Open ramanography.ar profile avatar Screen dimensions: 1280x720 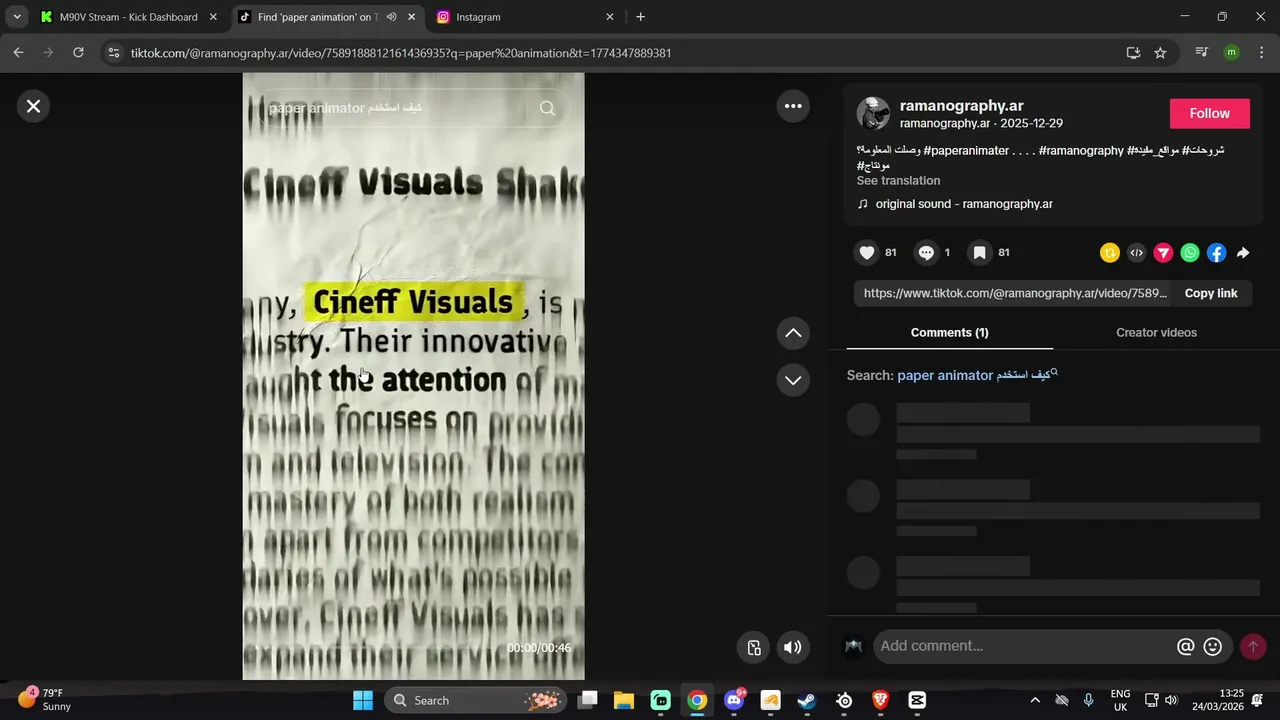tap(873, 114)
